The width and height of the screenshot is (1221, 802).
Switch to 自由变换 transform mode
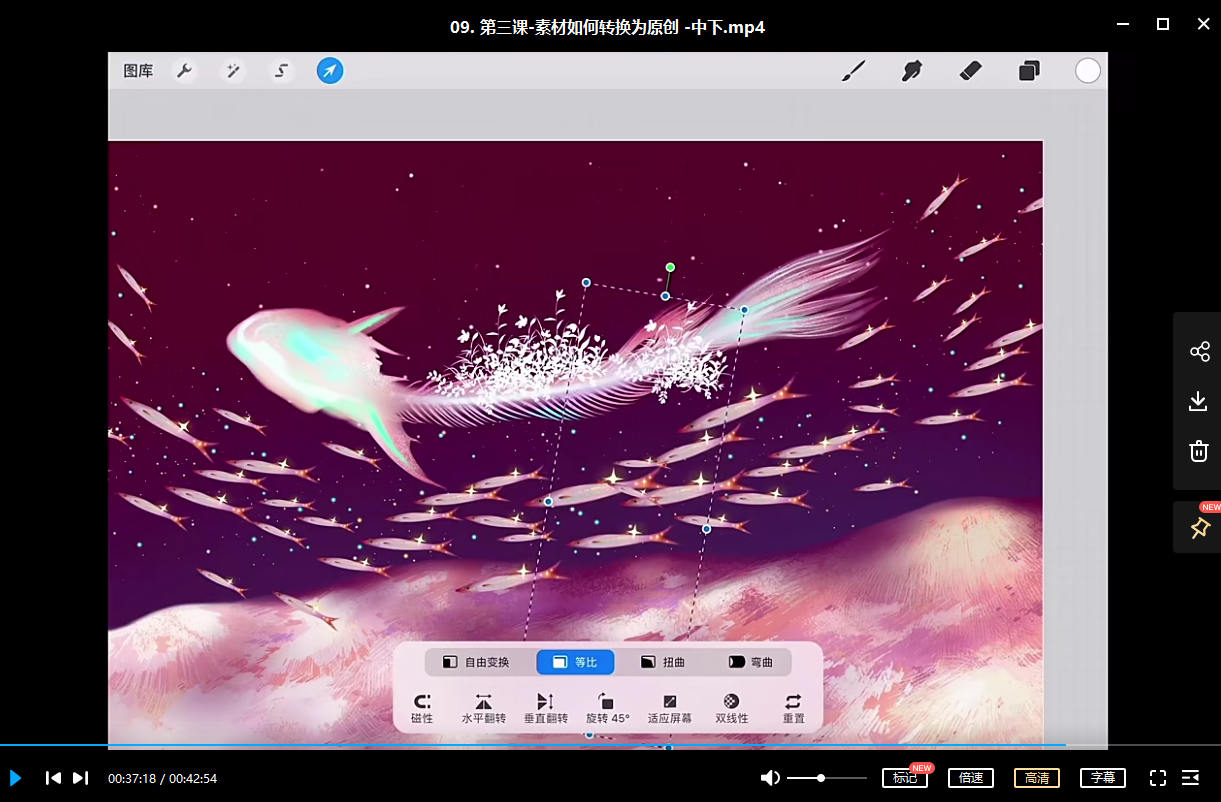click(477, 662)
